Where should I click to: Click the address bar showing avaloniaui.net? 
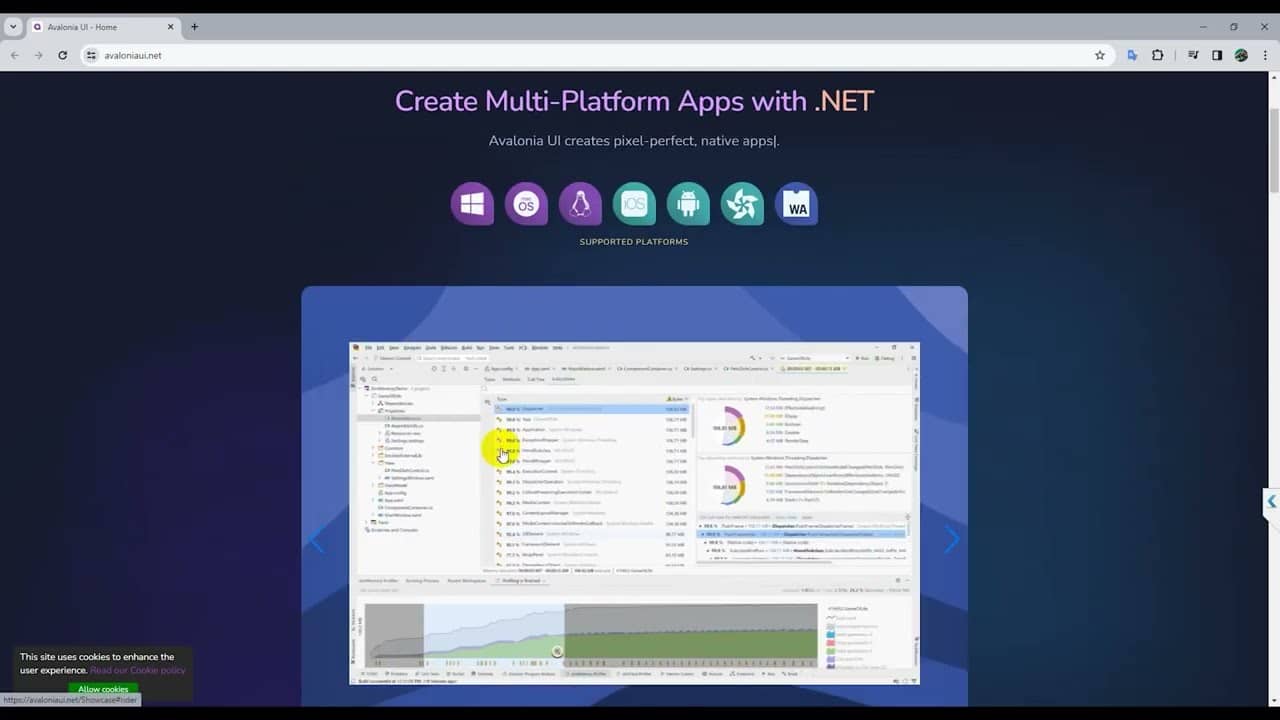click(590, 55)
